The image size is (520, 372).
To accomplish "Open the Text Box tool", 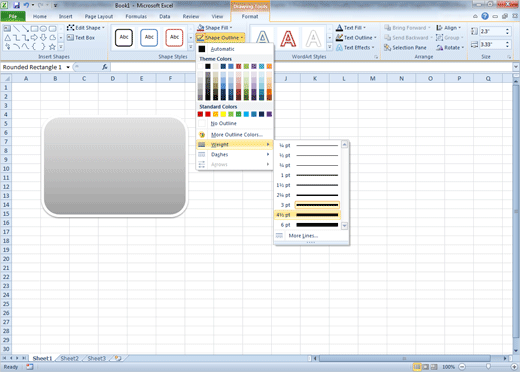I will [x=81, y=38].
